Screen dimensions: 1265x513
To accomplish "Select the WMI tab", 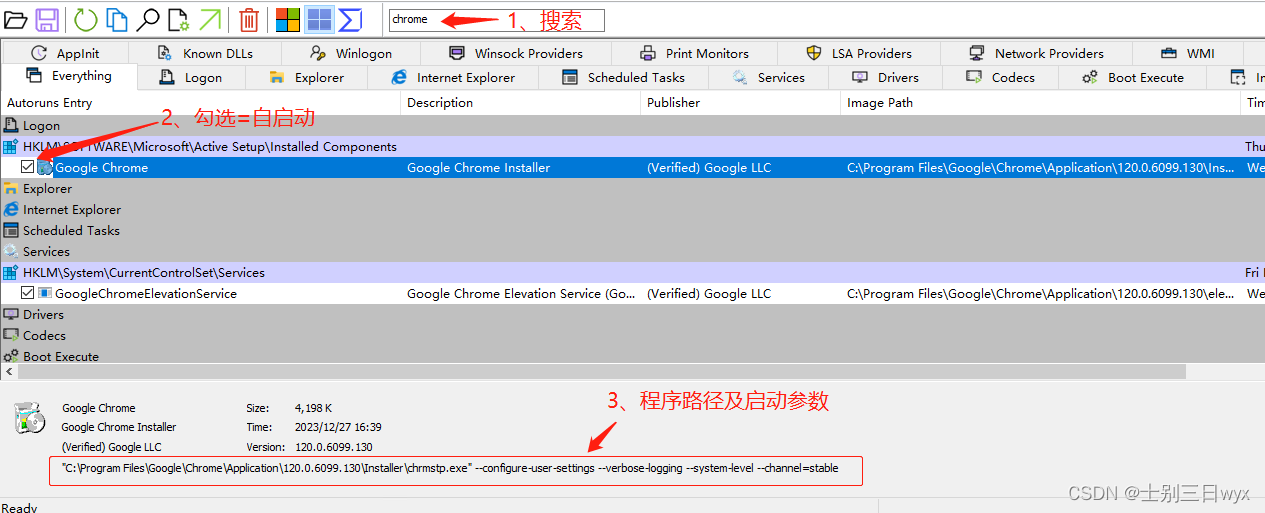I will pos(1187,53).
